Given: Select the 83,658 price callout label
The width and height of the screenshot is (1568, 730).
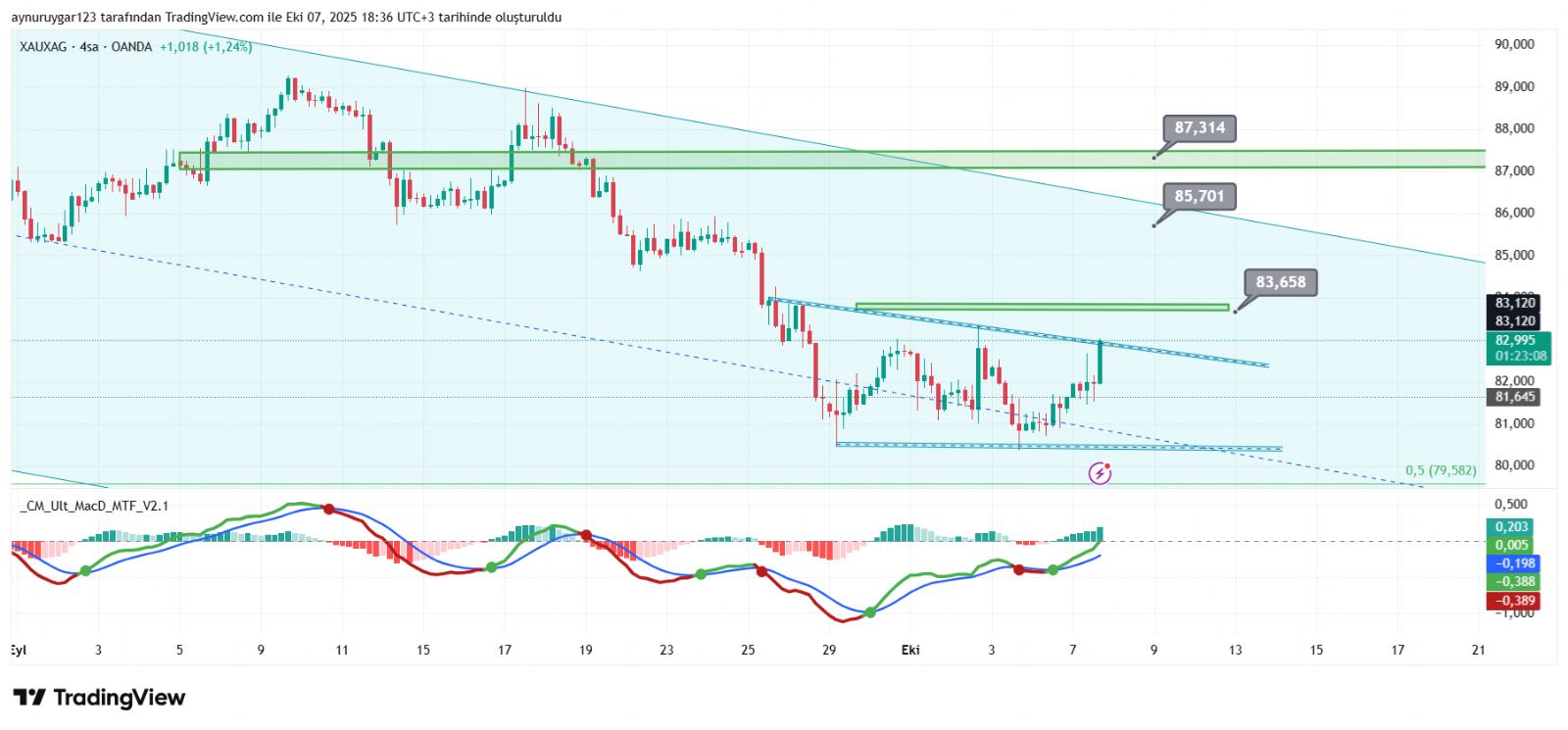Looking at the screenshot, I should tap(1280, 282).
